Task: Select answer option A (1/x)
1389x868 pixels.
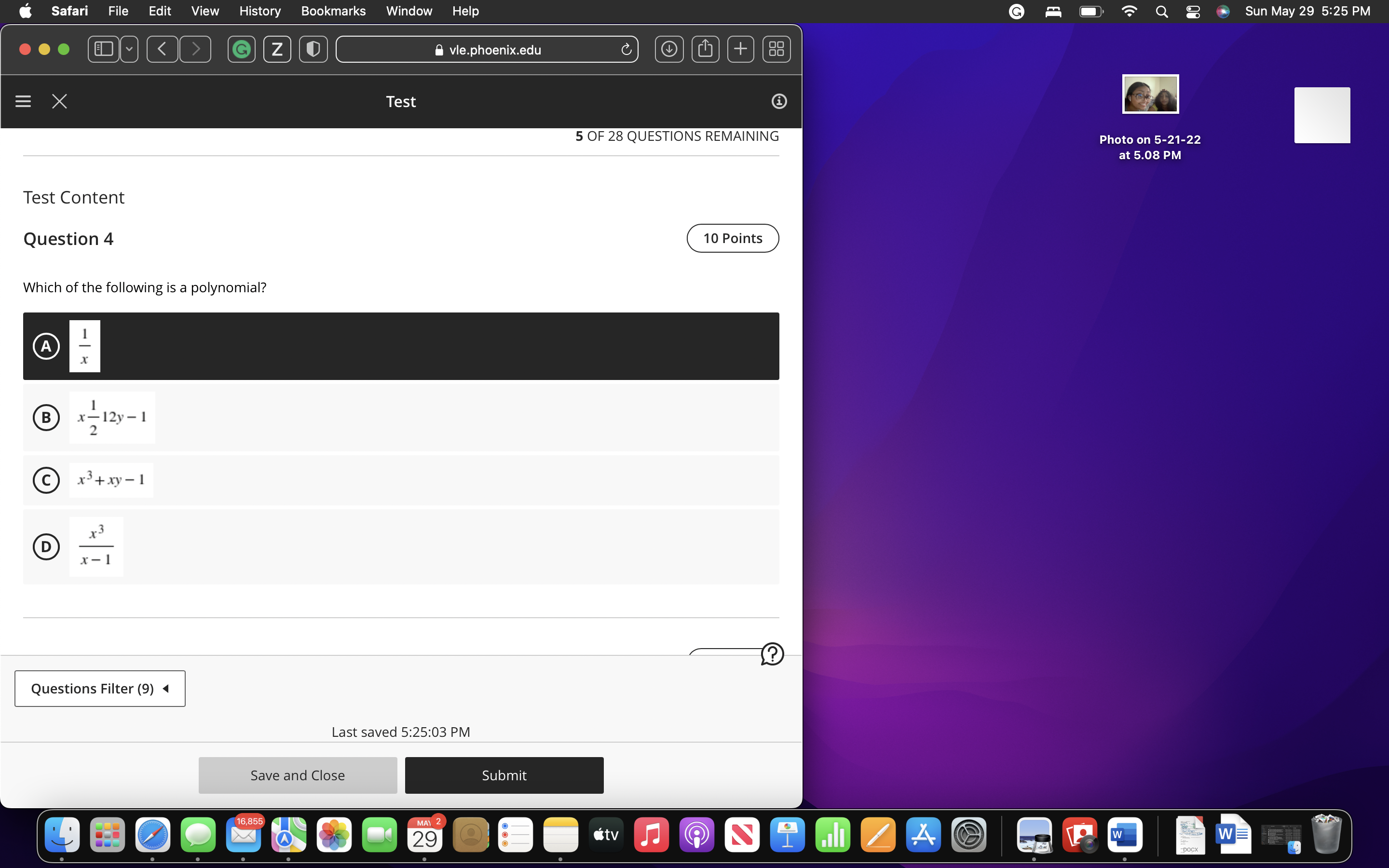Action: [46, 346]
